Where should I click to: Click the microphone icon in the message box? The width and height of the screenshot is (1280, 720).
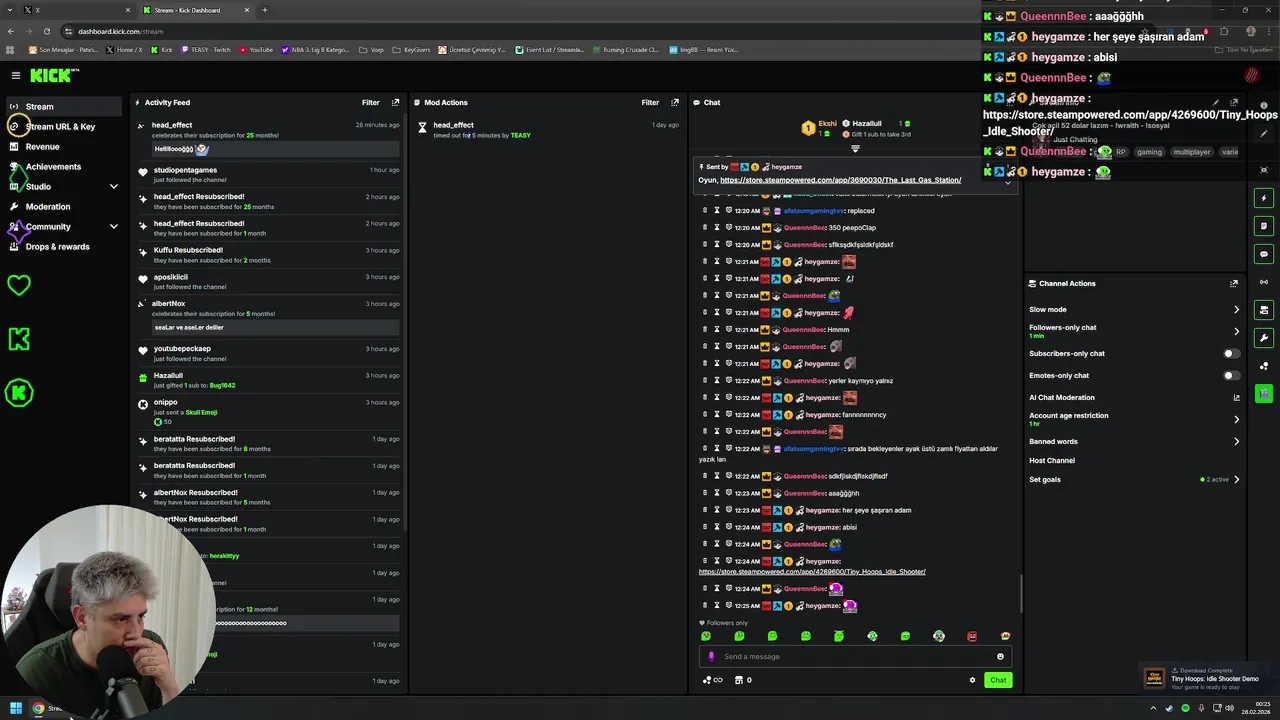(x=711, y=657)
